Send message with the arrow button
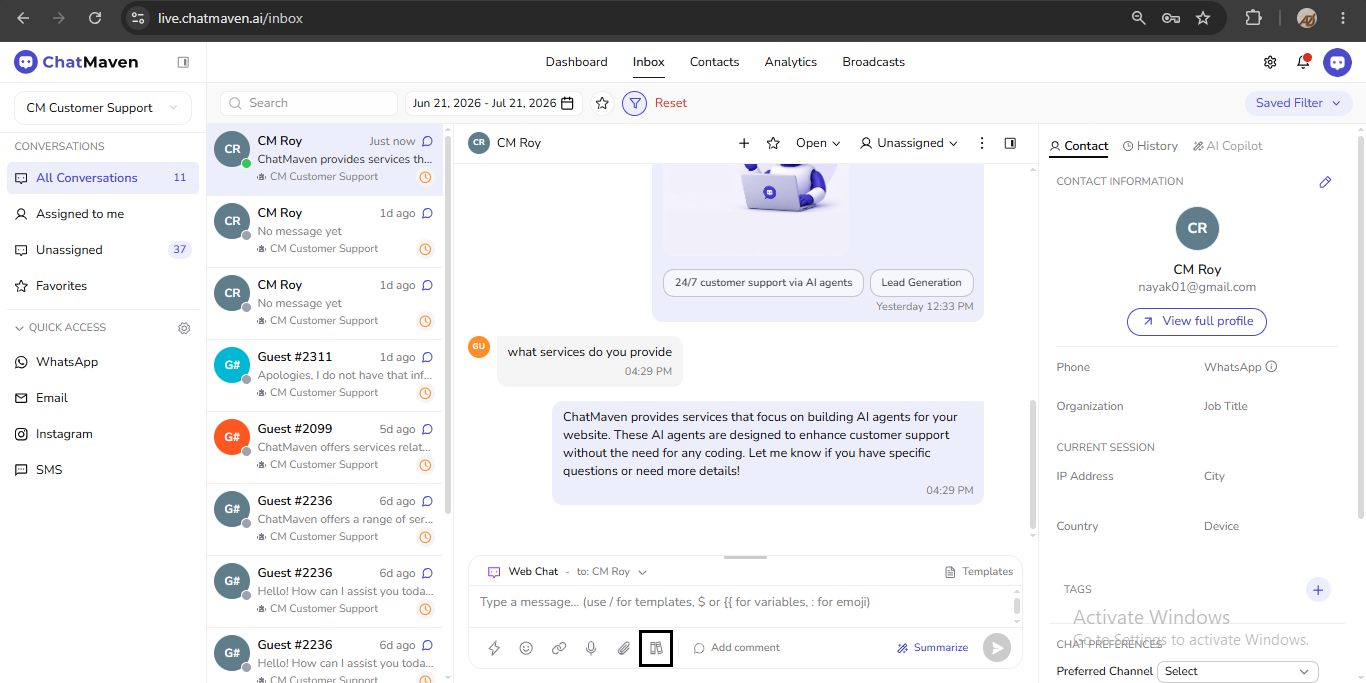This screenshot has height=683, width=1366. coord(996,648)
